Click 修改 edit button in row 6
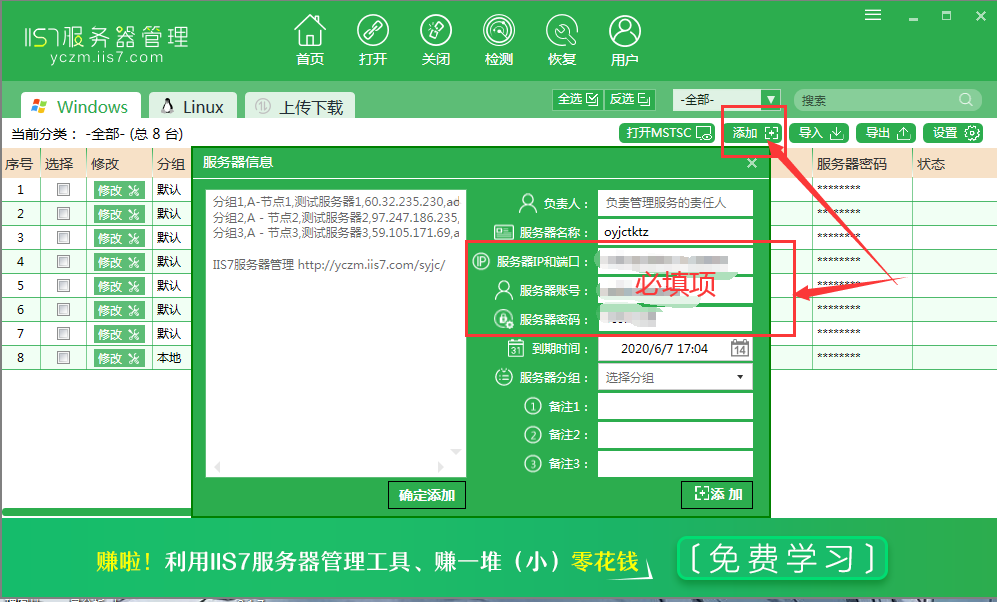997x602 pixels. tap(119, 310)
